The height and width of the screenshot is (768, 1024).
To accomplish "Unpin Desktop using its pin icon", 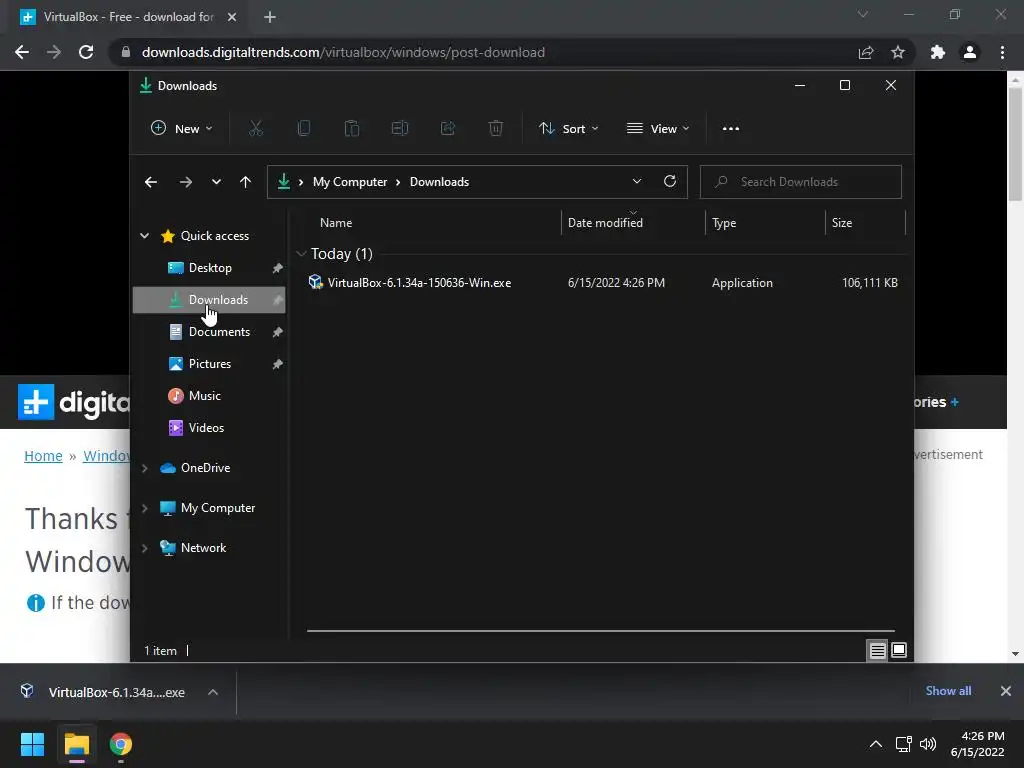I will tap(277, 268).
